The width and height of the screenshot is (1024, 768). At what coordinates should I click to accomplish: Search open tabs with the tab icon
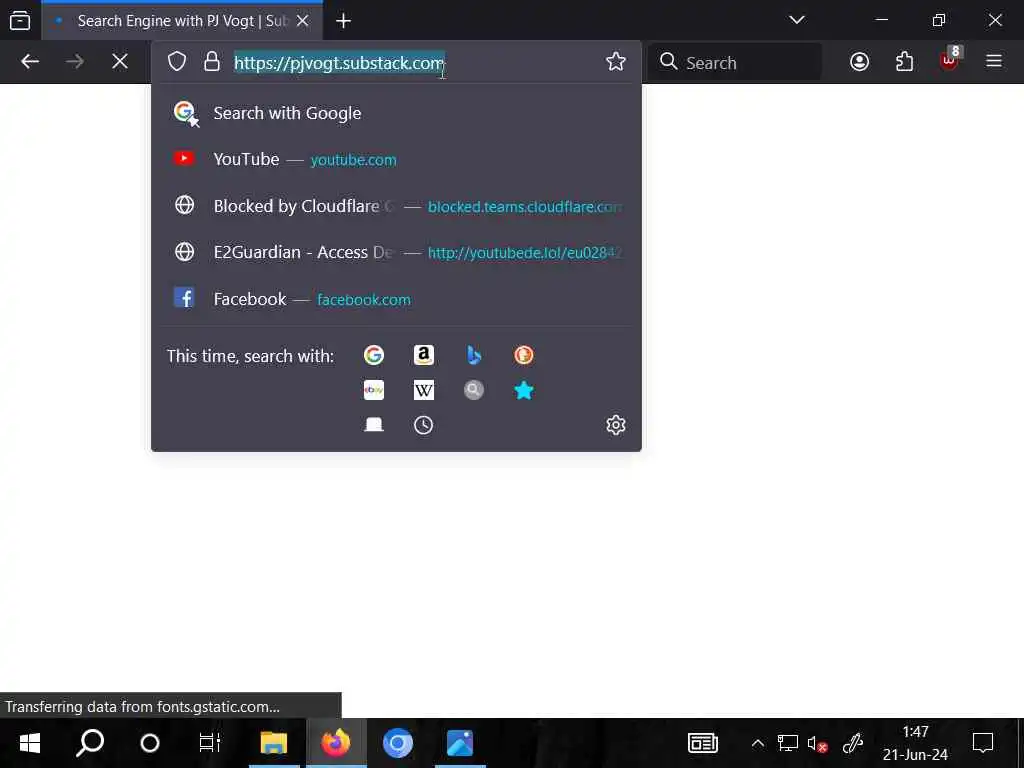[374, 425]
